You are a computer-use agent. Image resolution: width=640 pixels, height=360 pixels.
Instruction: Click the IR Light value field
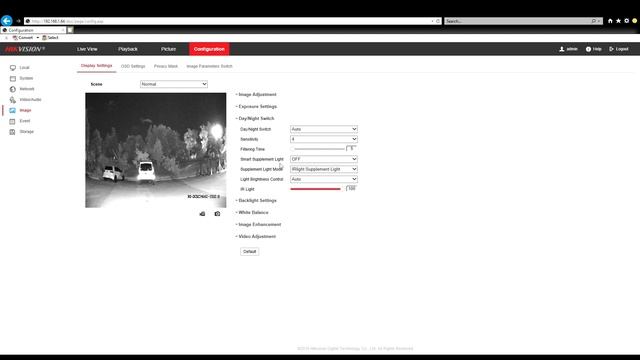[x=351, y=189]
